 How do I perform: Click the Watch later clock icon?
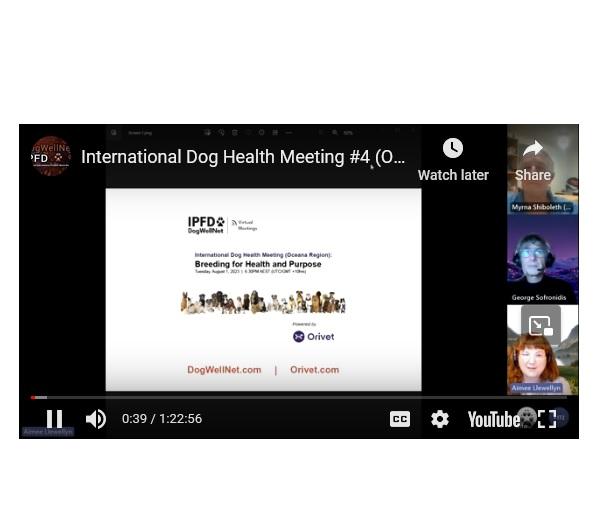coord(453,148)
